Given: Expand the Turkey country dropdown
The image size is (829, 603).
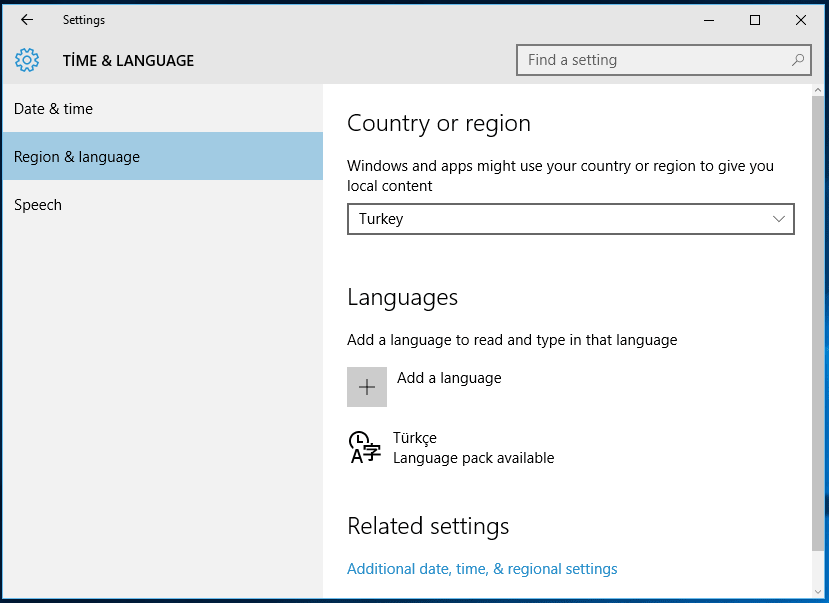Looking at the screenshot, I should 571,219.
